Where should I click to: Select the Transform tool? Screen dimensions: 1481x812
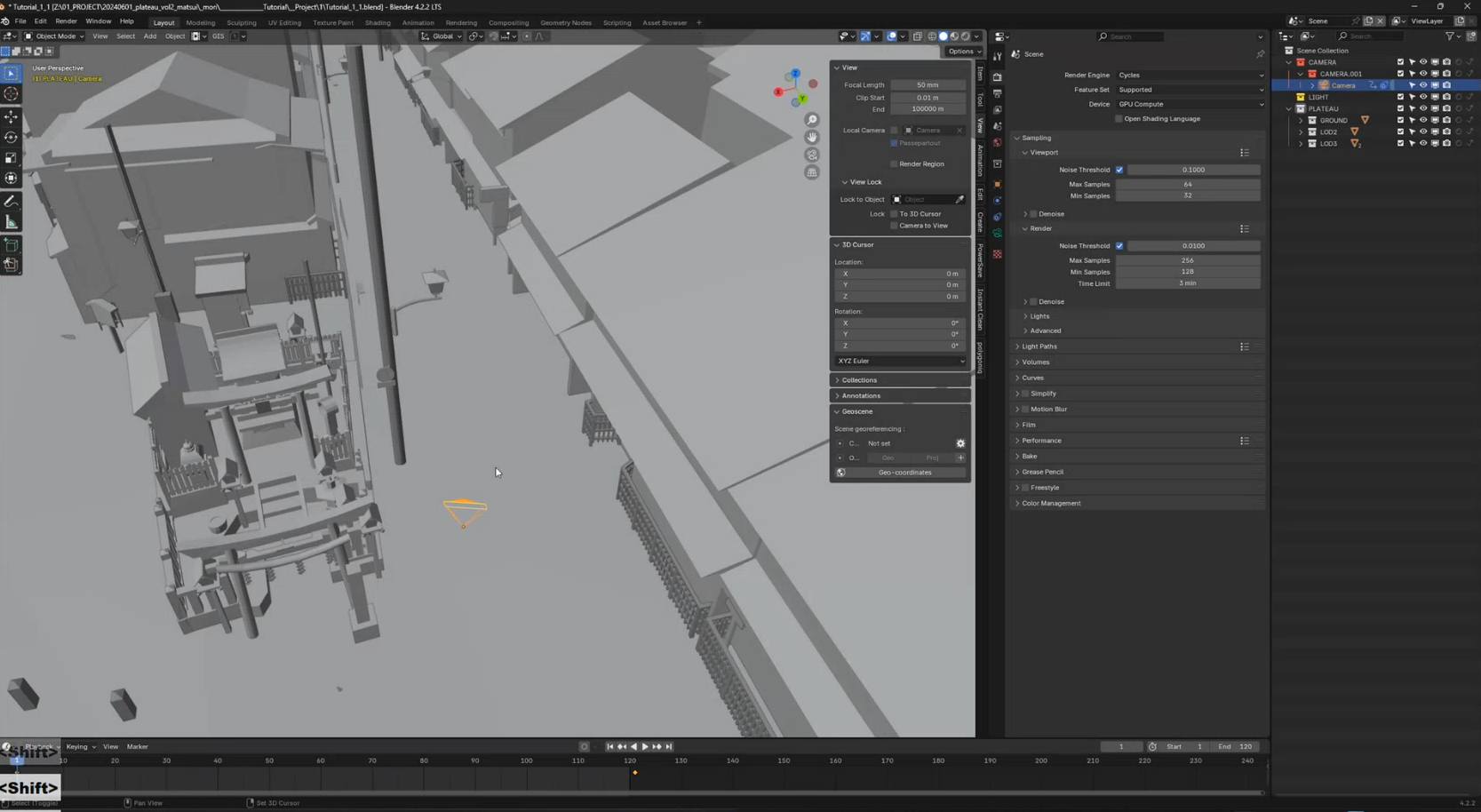point(11,179)
